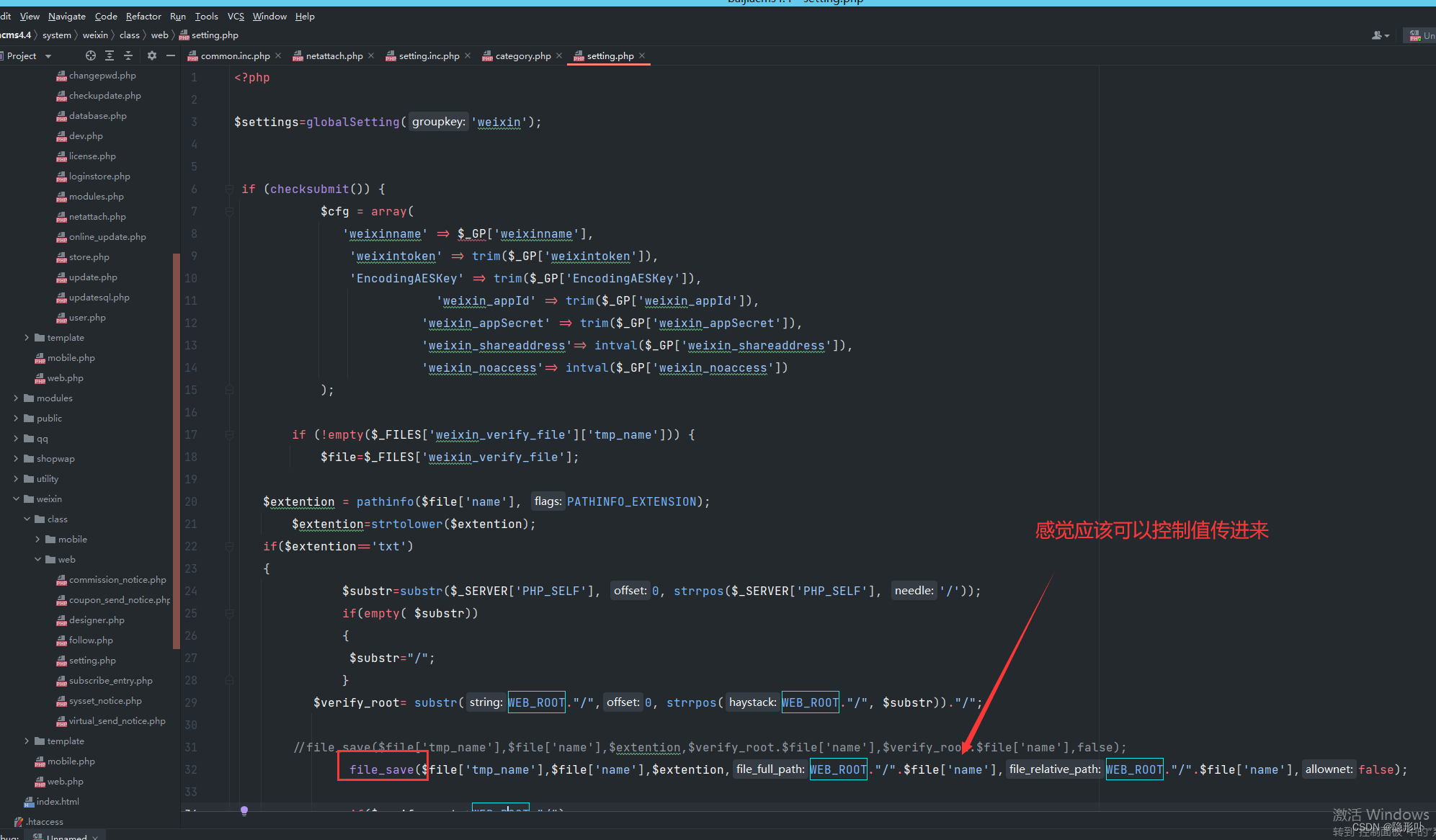1436x840 pixels.
Task: Toggle the fold marker at line 17
Action: (x=229, y=435)
